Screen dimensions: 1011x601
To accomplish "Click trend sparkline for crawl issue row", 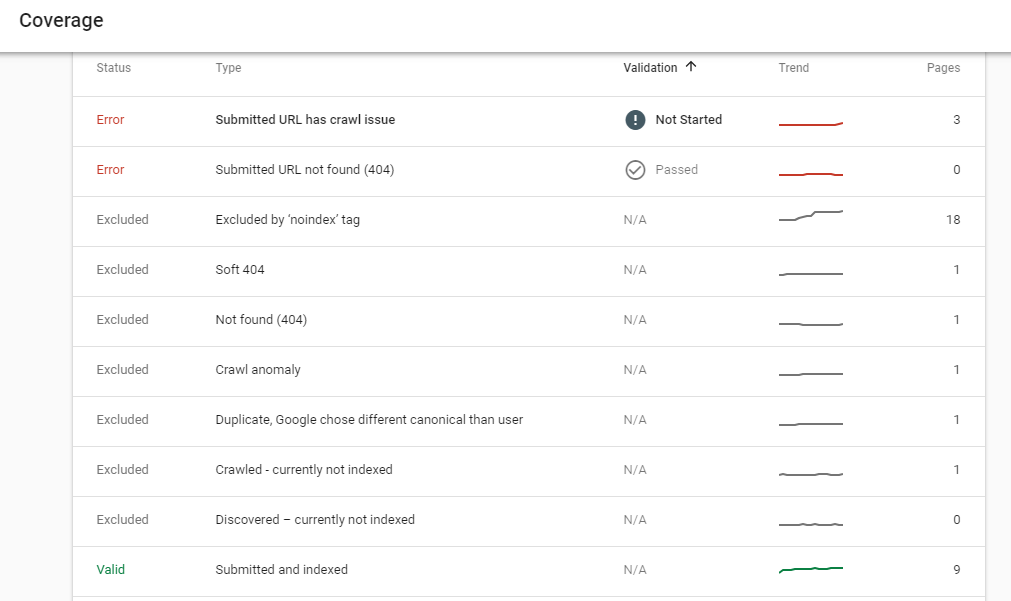I will pyautogui.click(x=811, y=124).
